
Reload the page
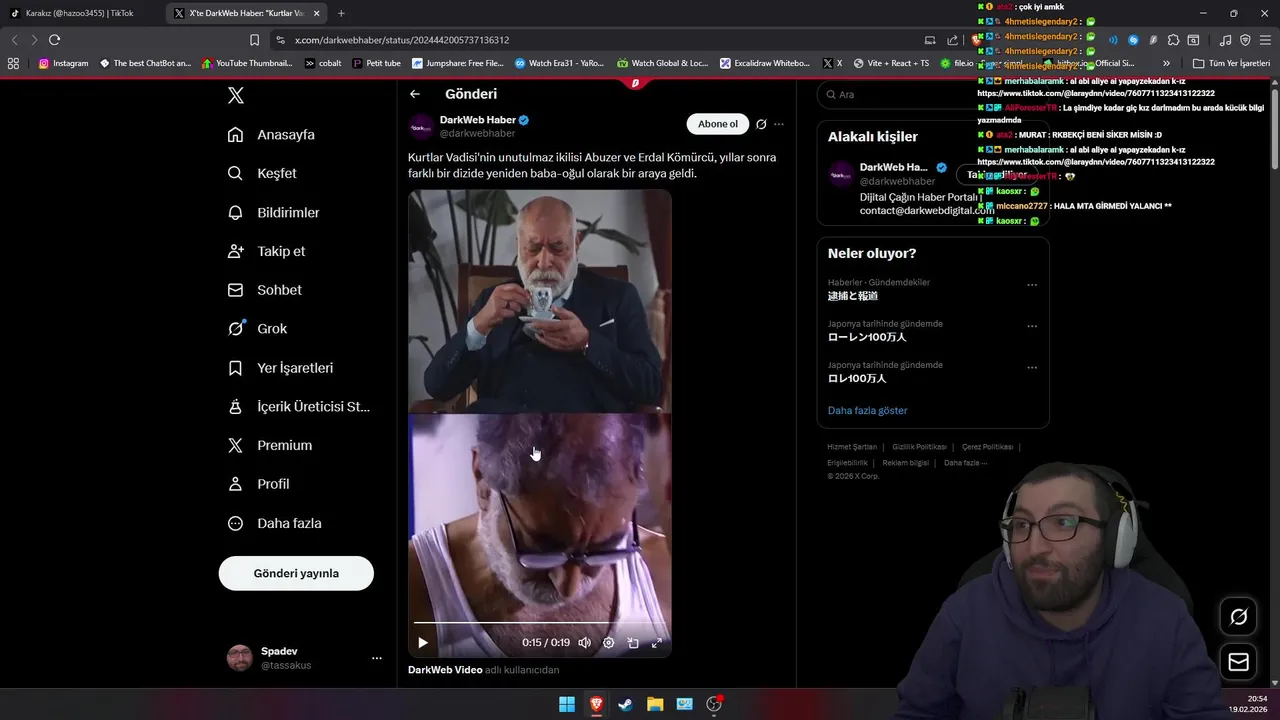tap(54, 40)
